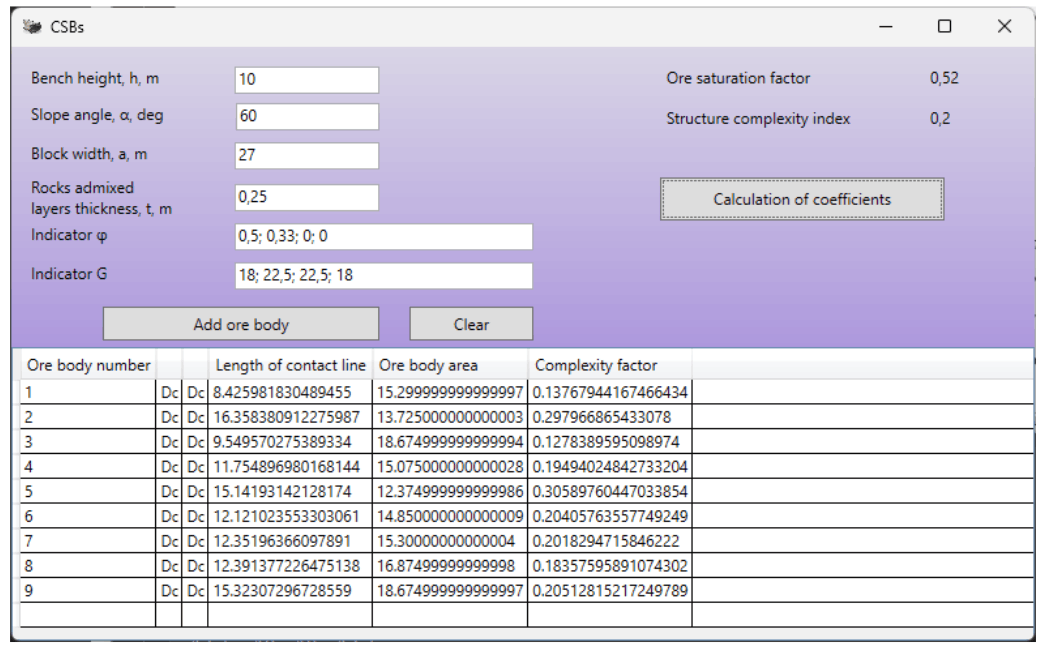The height and width of the screenshot is (653, 1042).
Task: Click ore body area cell in row 3
Action: coord(449,441)
